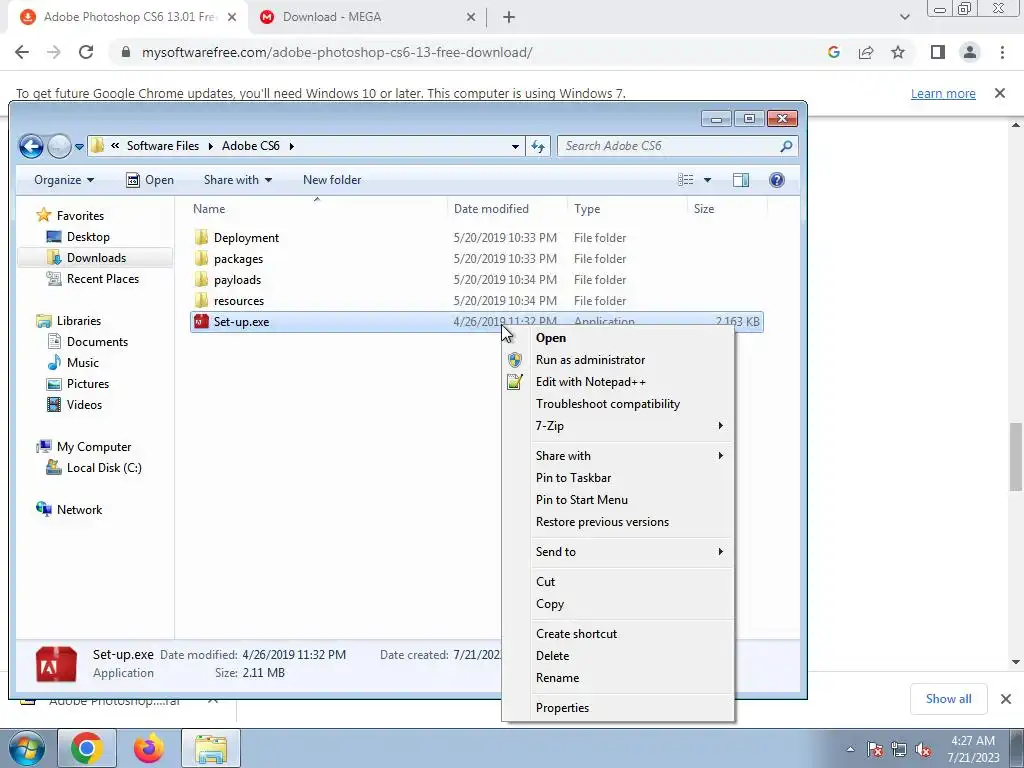The height and width of the screenshot is (768, 1024).
Task: Click Chrome back arrow
Action: coord(22,52)
